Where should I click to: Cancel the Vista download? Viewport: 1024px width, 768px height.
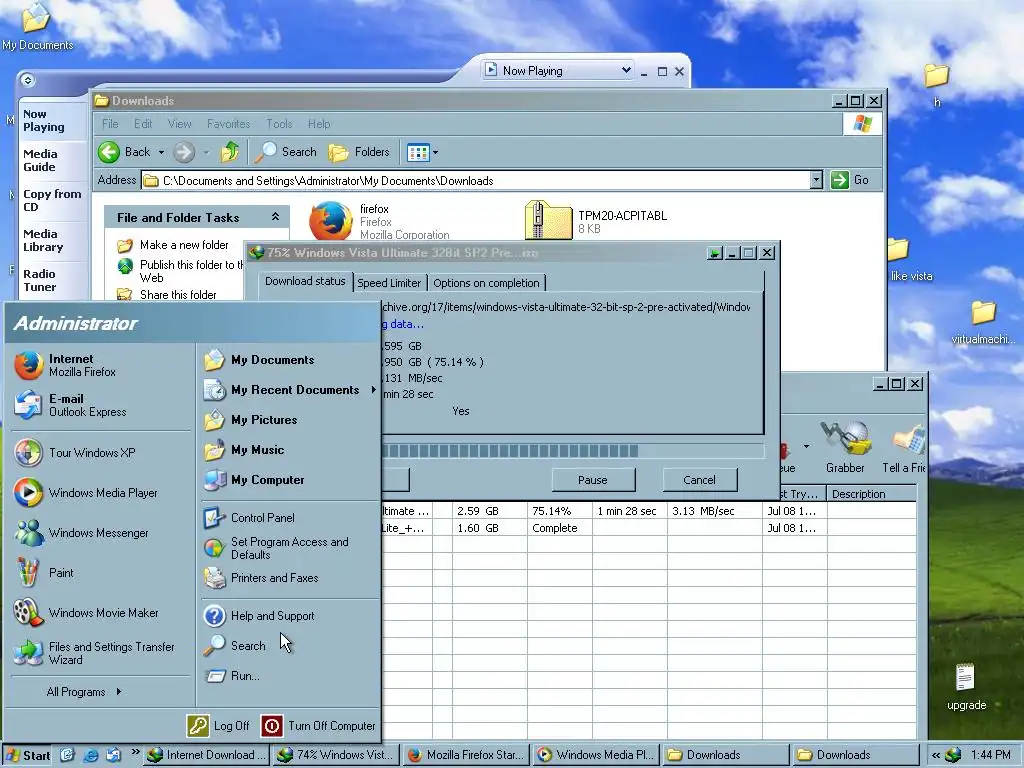click(x=699, y=480)
